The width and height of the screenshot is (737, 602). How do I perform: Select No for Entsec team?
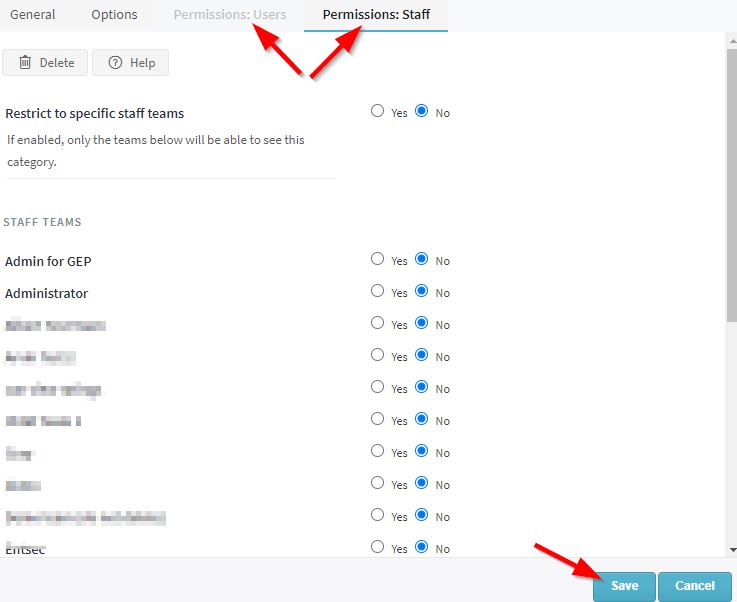[421, 547]
